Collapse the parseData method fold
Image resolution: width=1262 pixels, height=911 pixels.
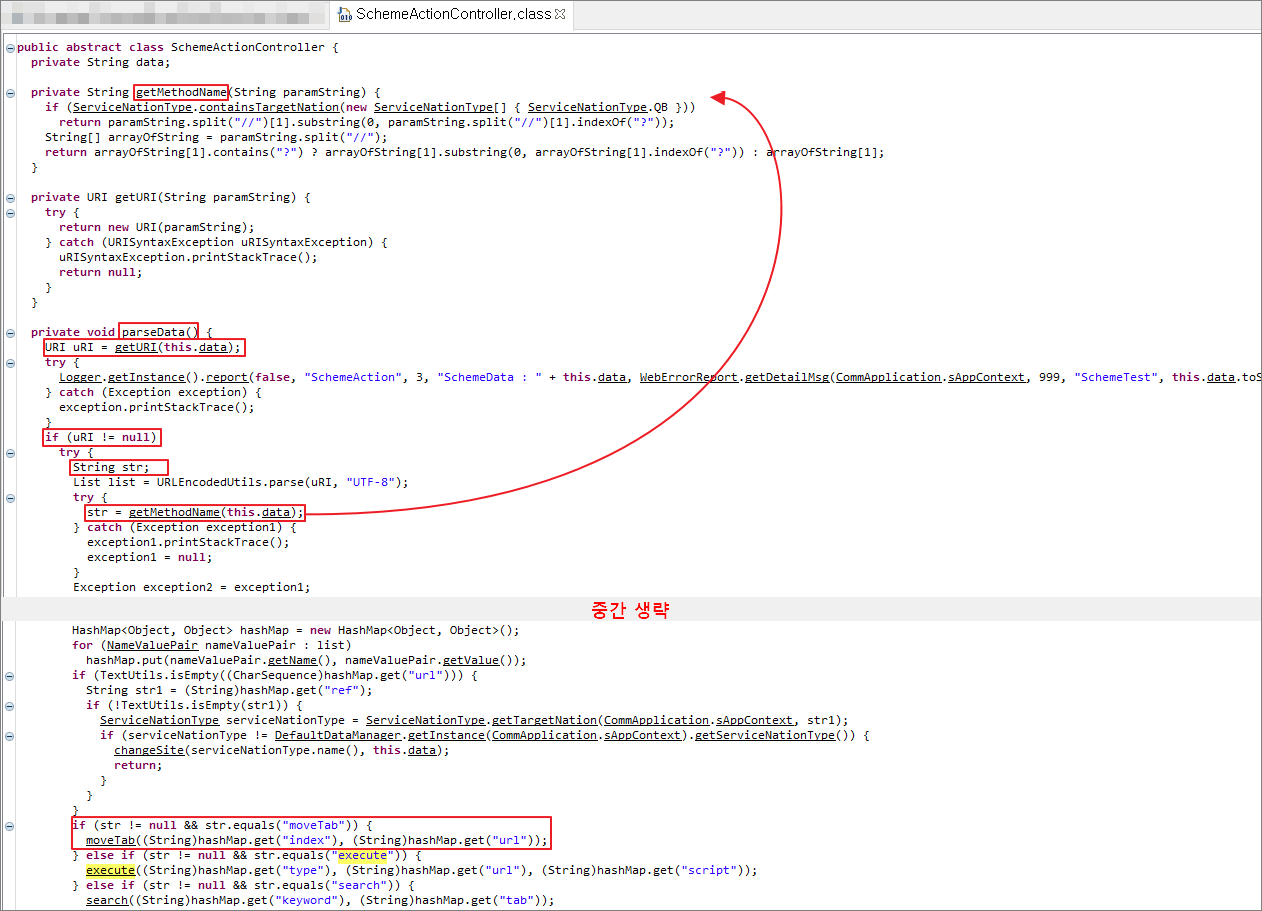click(10, 332)
